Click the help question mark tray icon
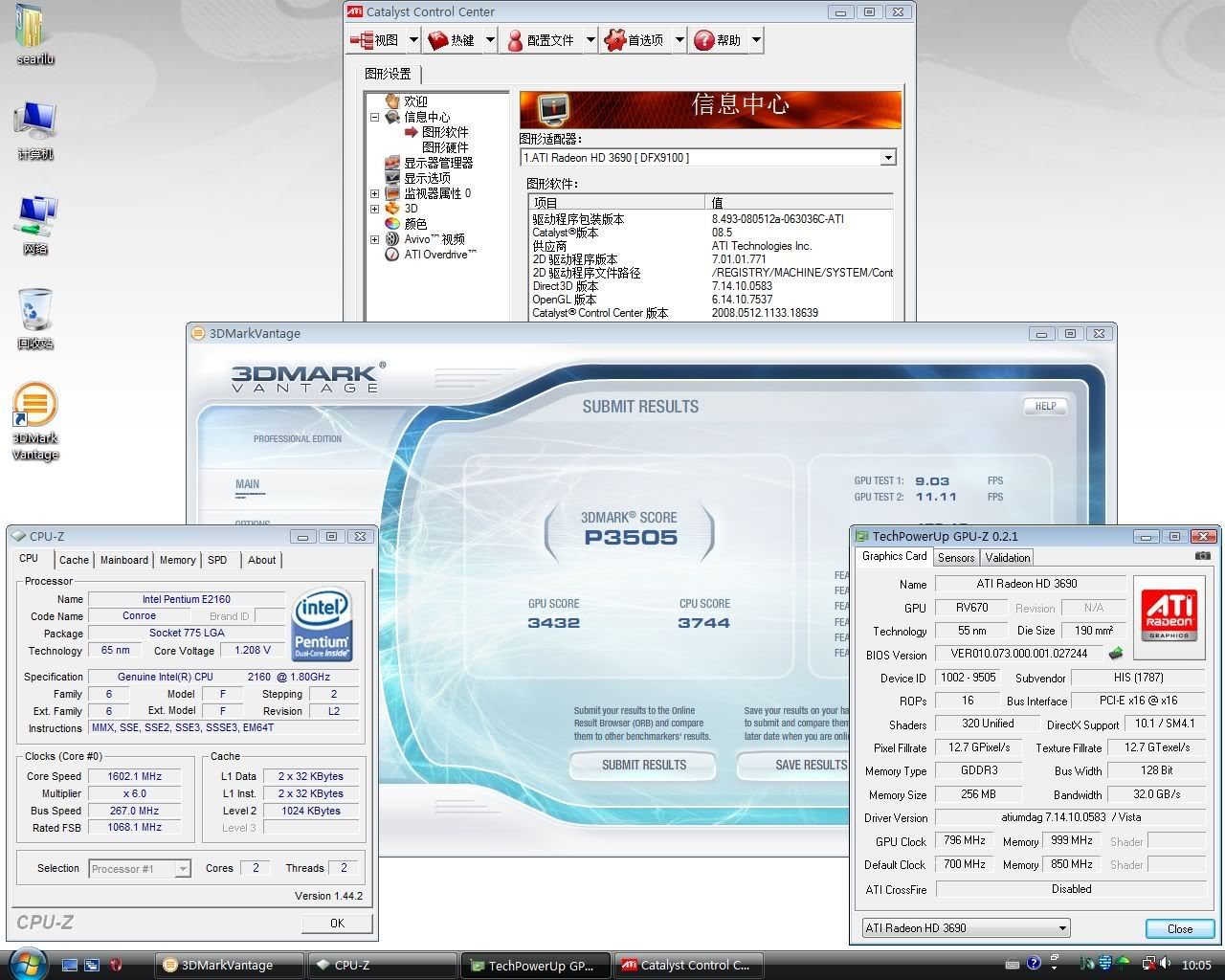Viewport: 1225px width, 980px height. pyautogui.click(x=1034, y=964)
